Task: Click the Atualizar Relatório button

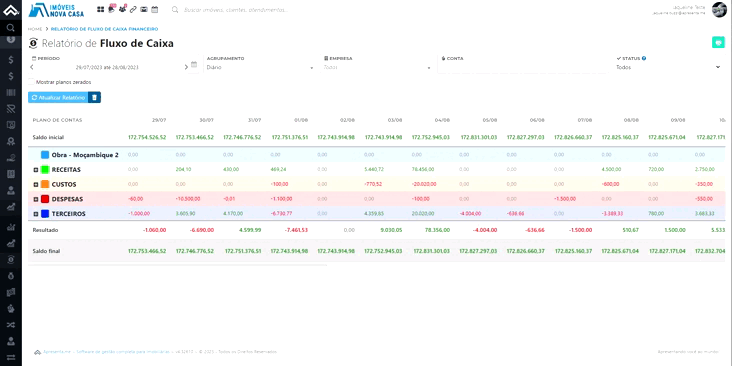Action: pyautogui.click(x=58, y=97)
